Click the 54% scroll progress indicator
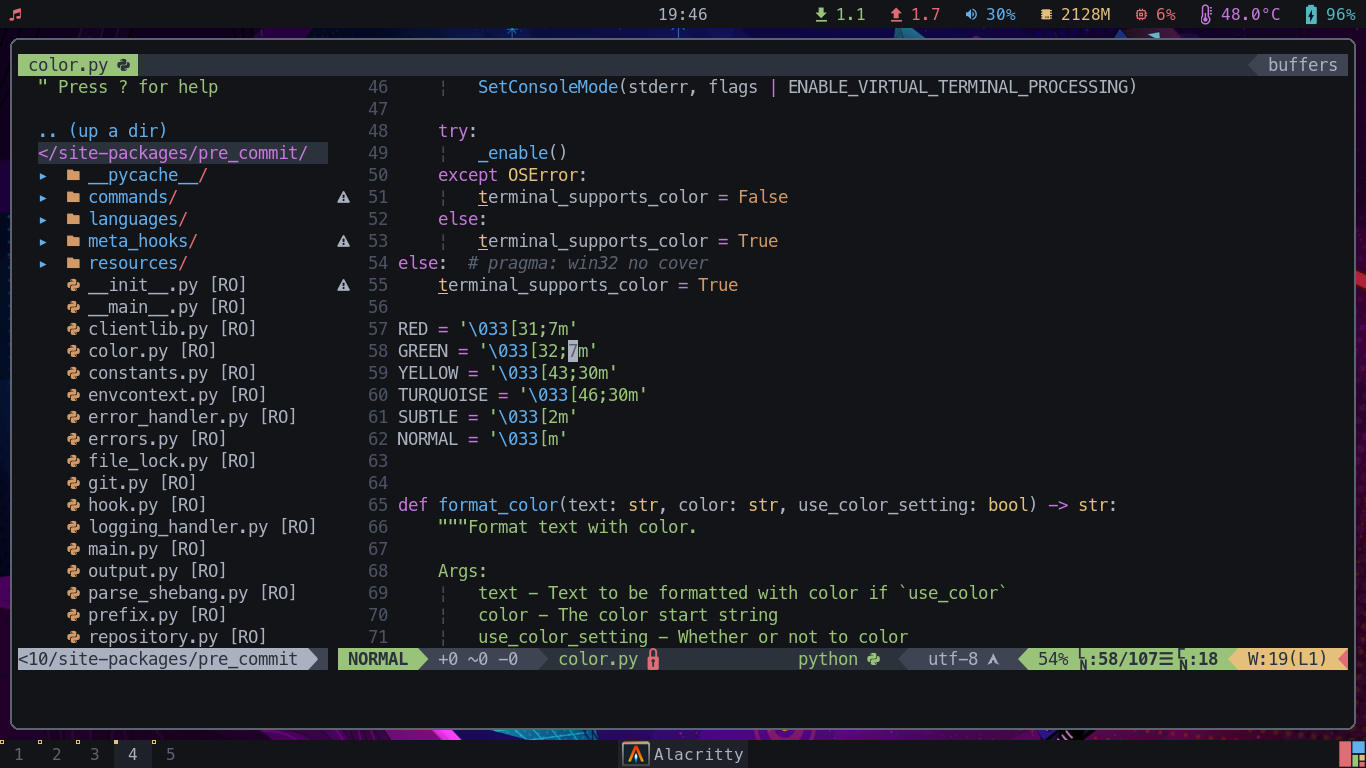1366x768 pixels. 1052,659
